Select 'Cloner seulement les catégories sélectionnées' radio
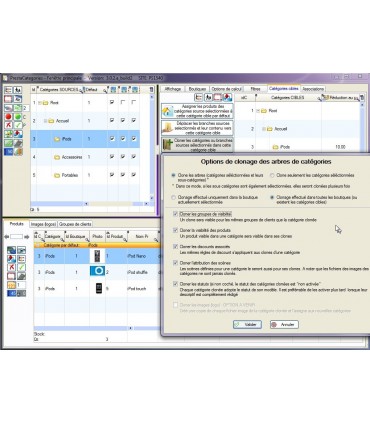The image size is (370, 423). click(x=272, y=175)
